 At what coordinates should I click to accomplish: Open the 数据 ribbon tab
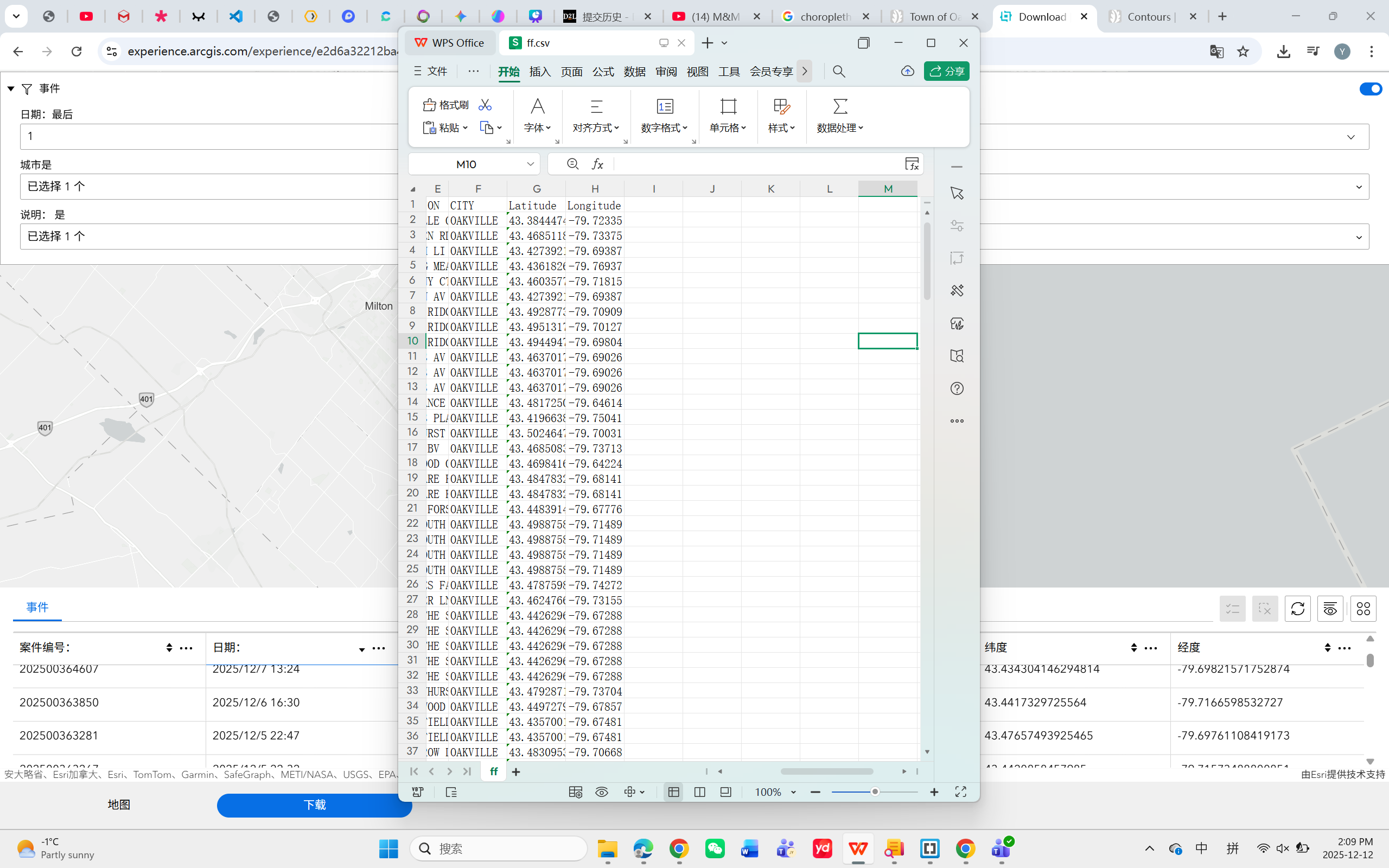(x=634, y=72)
